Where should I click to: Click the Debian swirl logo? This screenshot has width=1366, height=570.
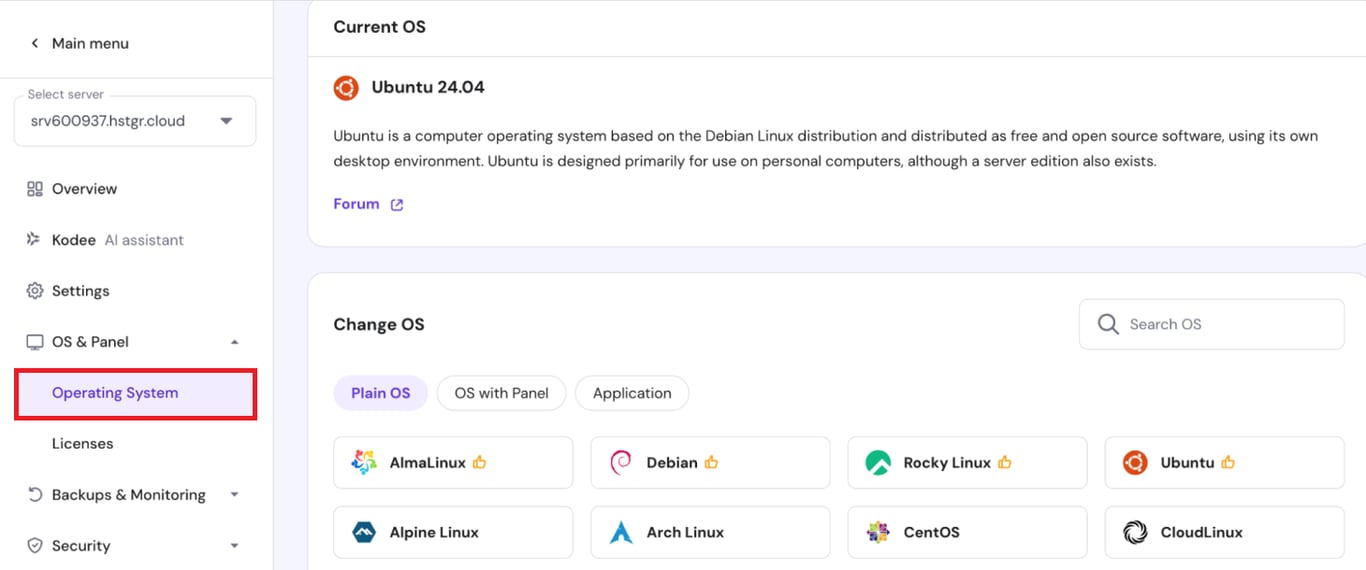click(x=621, y=463)
